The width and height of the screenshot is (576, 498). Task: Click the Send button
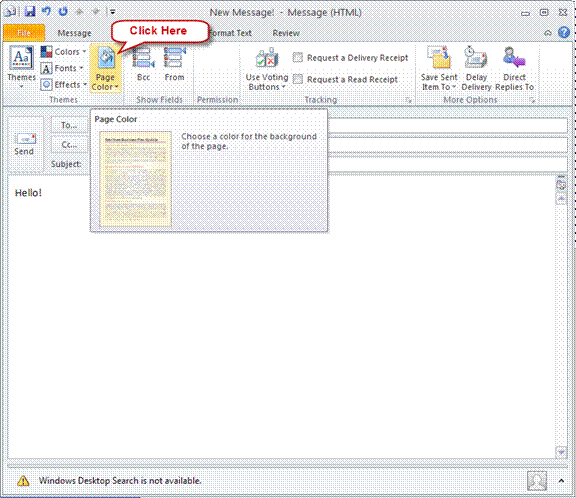[x=24, y=144]
